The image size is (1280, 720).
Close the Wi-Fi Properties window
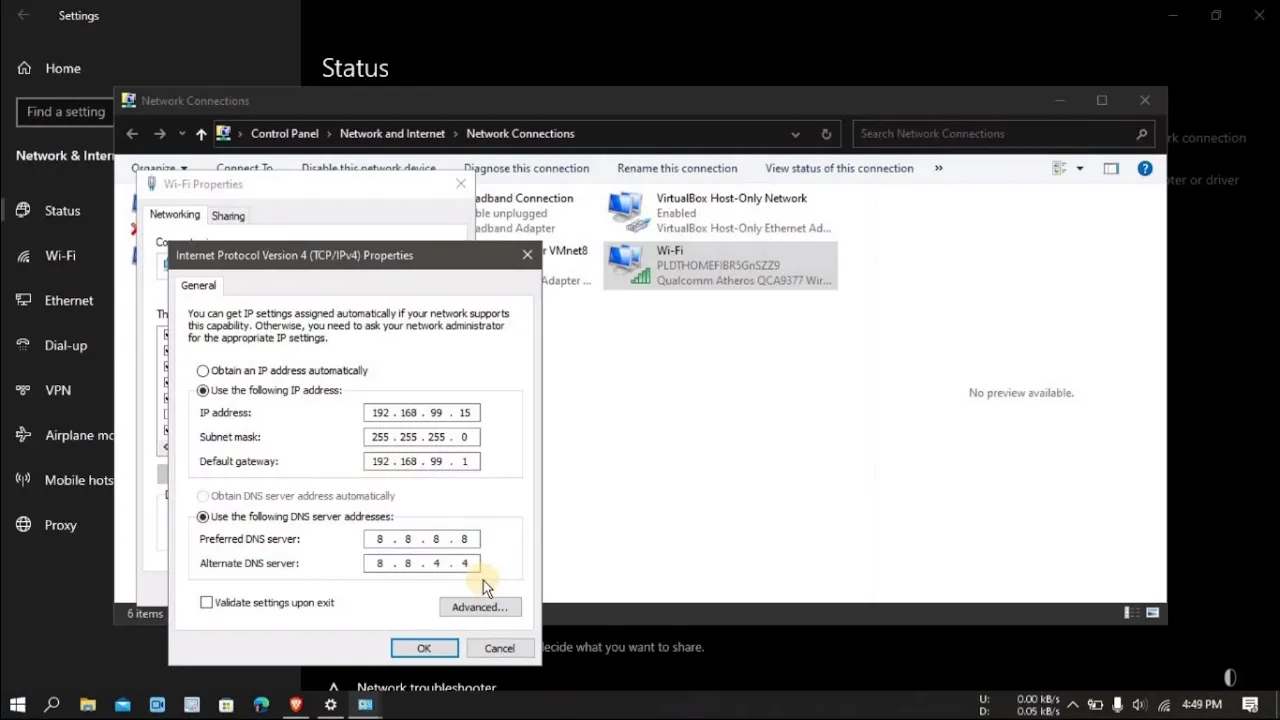click(461, 184)
